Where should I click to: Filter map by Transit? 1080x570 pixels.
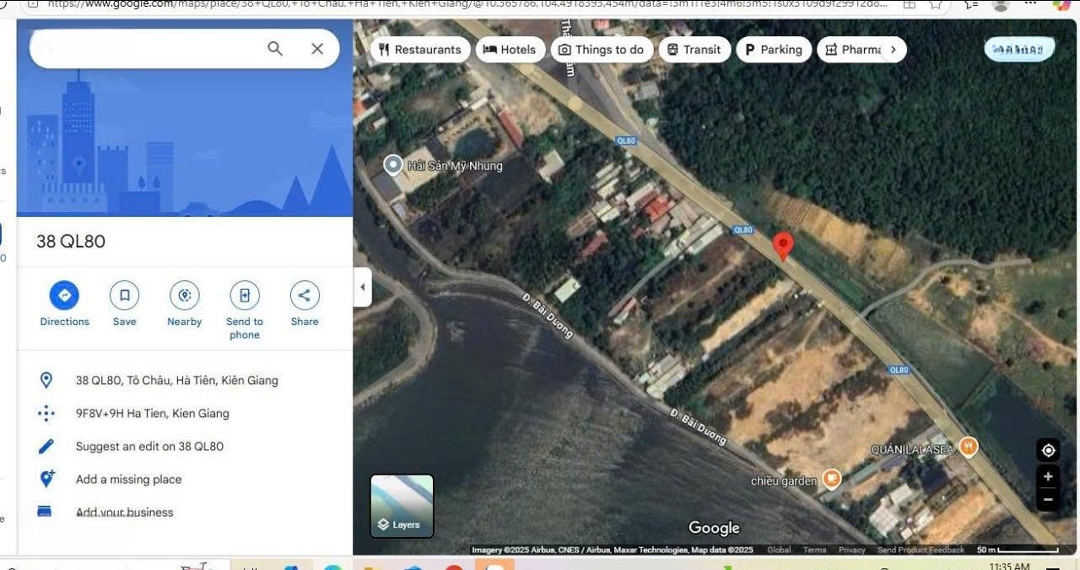pyautogui.click(x=693, y=50)
